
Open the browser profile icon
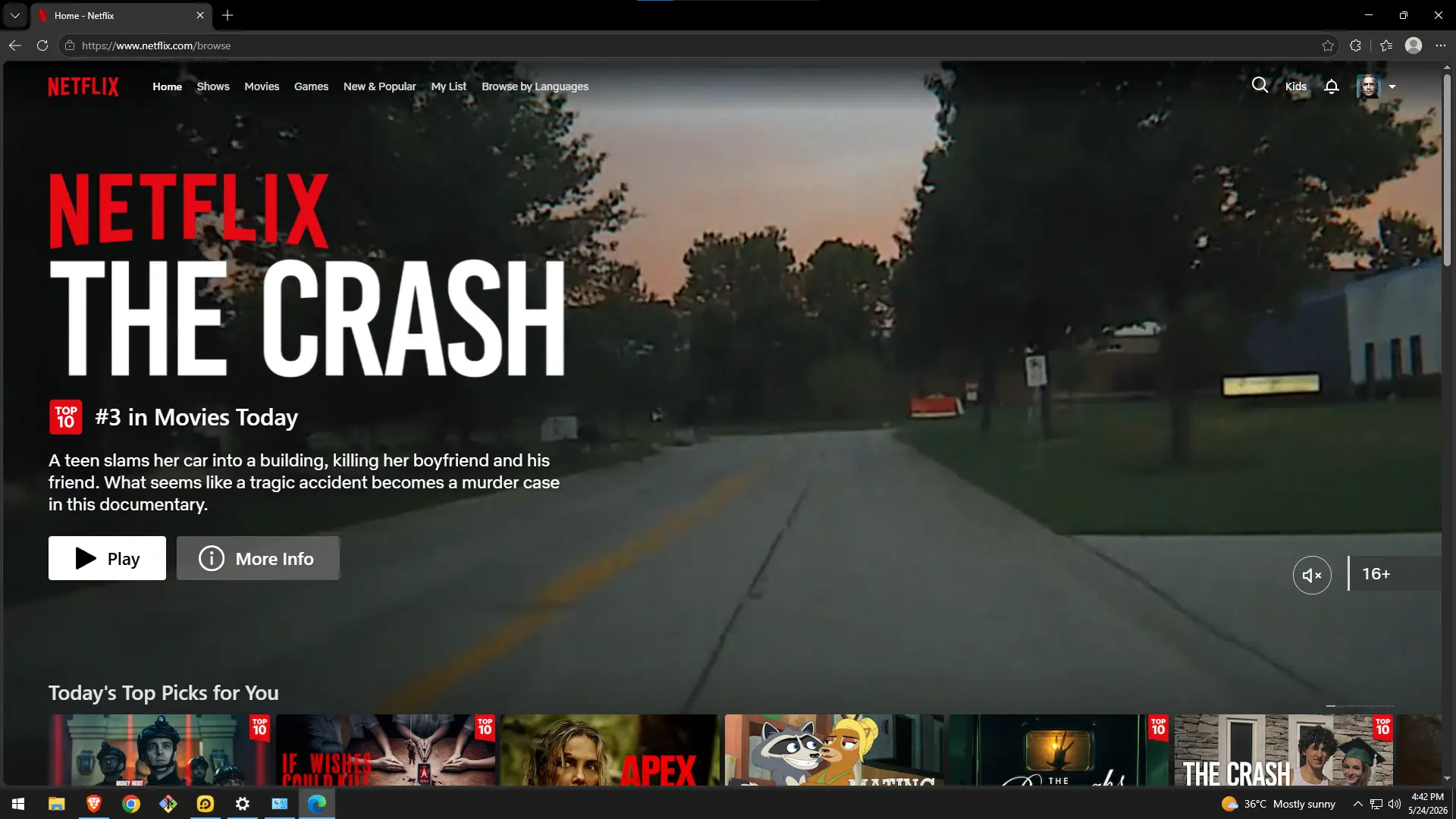[x=1414, y=45]
